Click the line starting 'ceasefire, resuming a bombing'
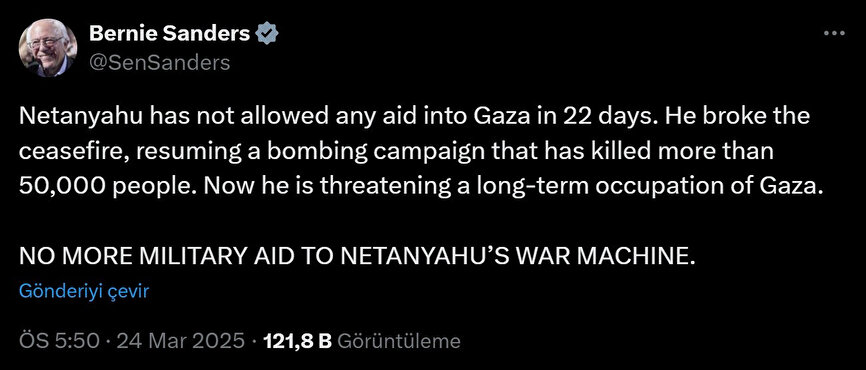This screenshot has height=370, width=866. (397, 151)
